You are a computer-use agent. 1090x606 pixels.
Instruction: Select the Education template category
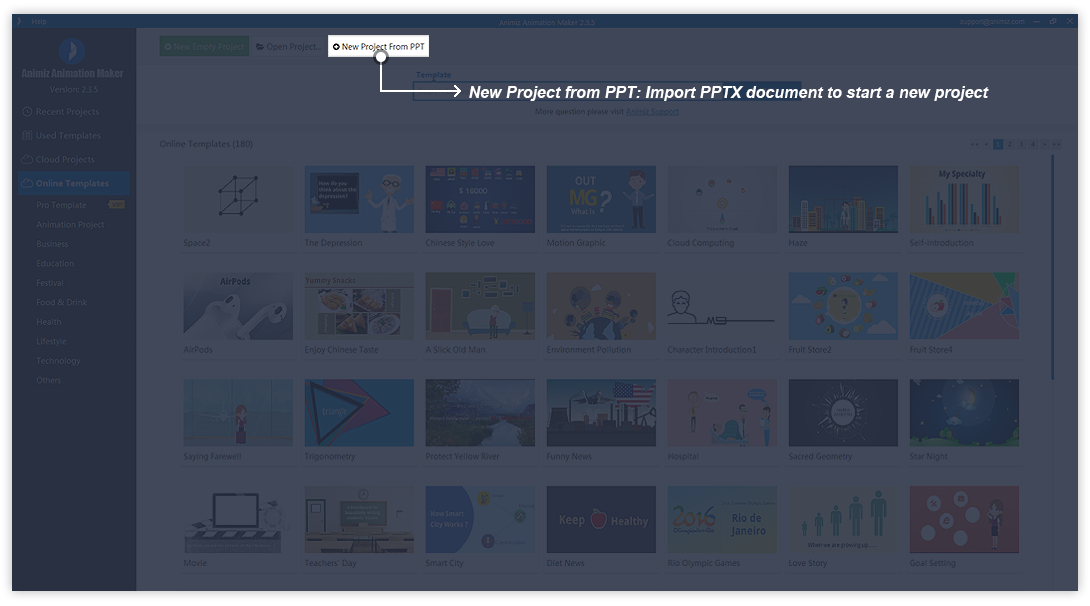(55, 264)
